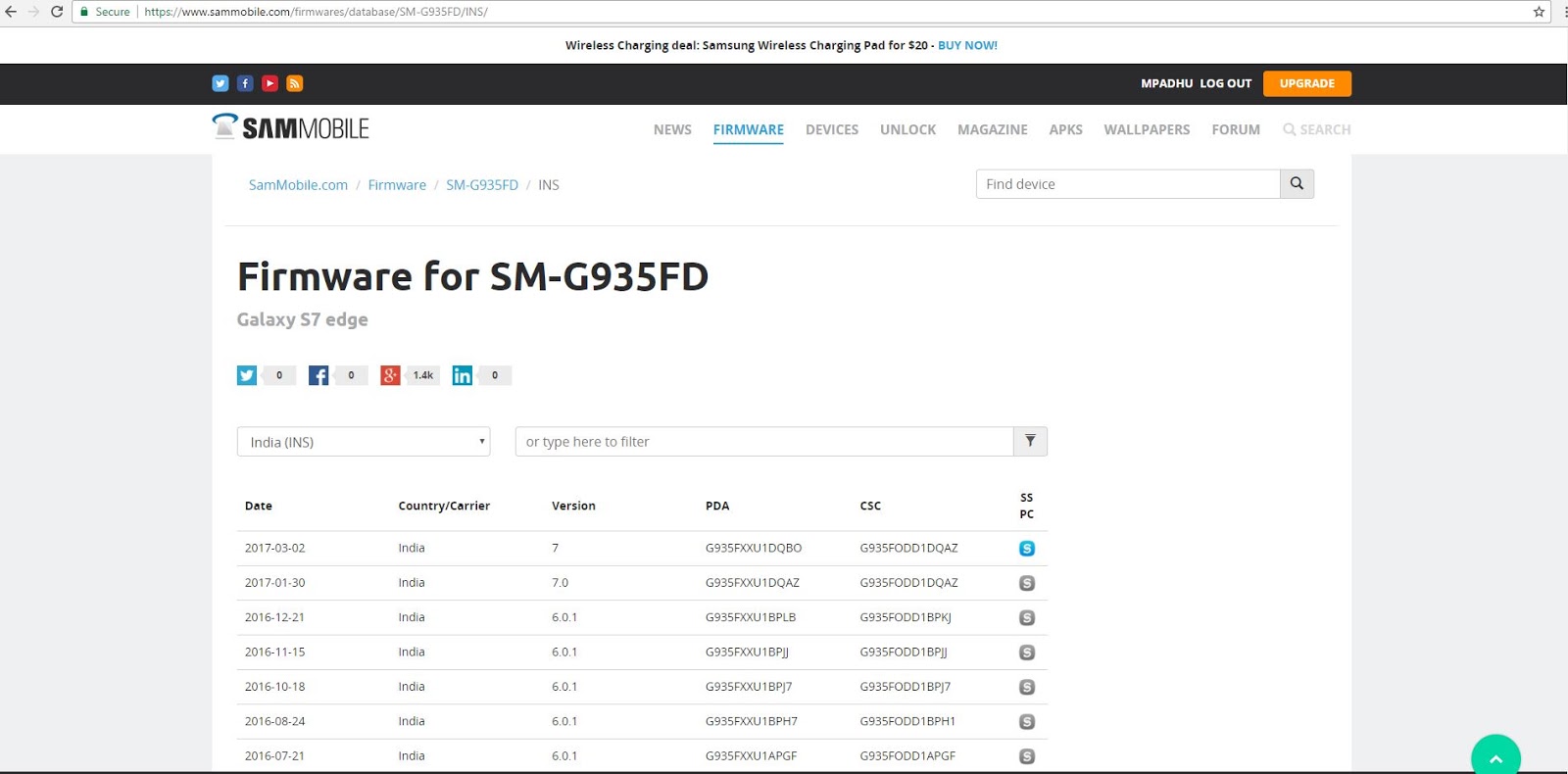This screenshot has width=1568, height=774.
Task: Open the WALLPAPERS navigation menu
Action: [1147, 129]
